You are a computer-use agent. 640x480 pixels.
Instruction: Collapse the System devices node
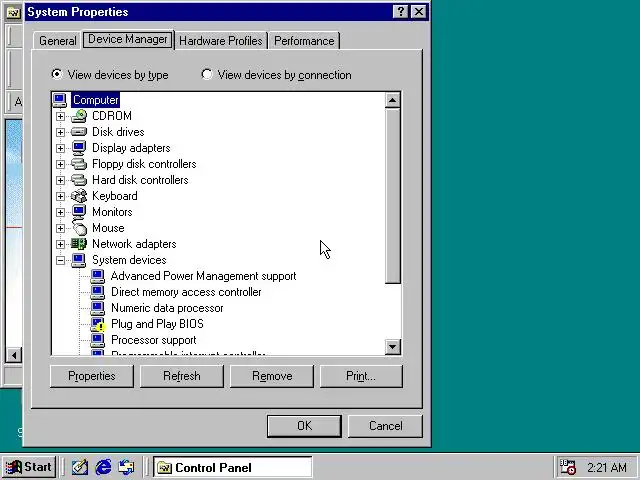(60, 260)
